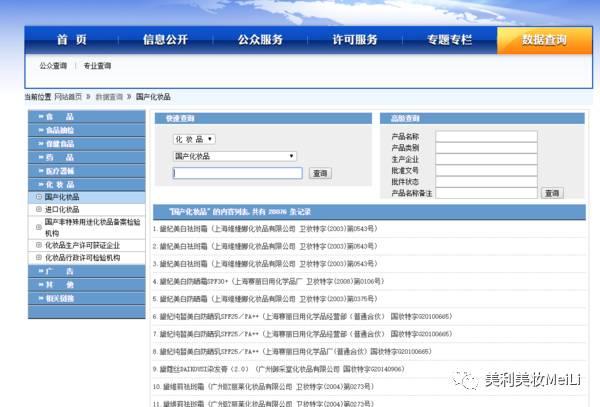Click the plus icon beside 国产非特殊用途化妆品备案检验机构
The width and height of the screenshot is (600, 407).
(x=39, y=227)
